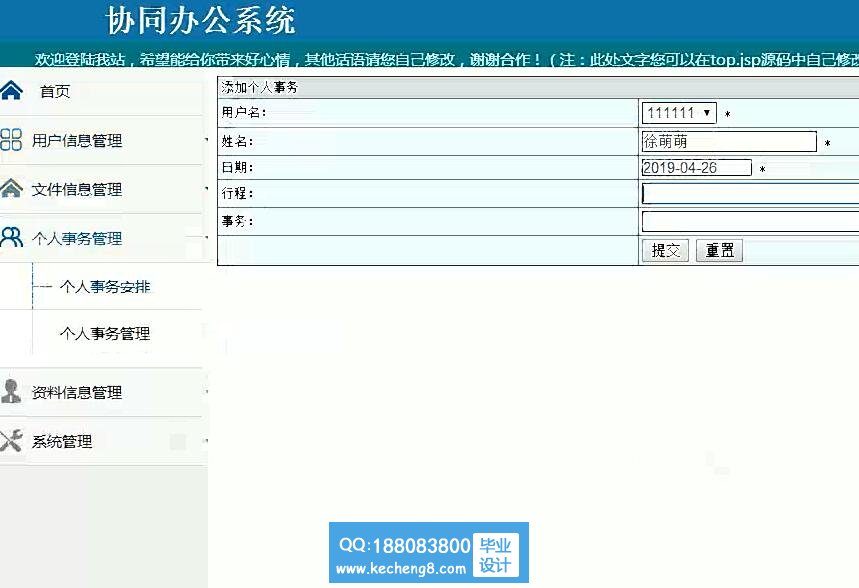This screenshot has height=588, width=859.
Task: Expand the 资料信息管理 menu
Action: coord(77,392)
